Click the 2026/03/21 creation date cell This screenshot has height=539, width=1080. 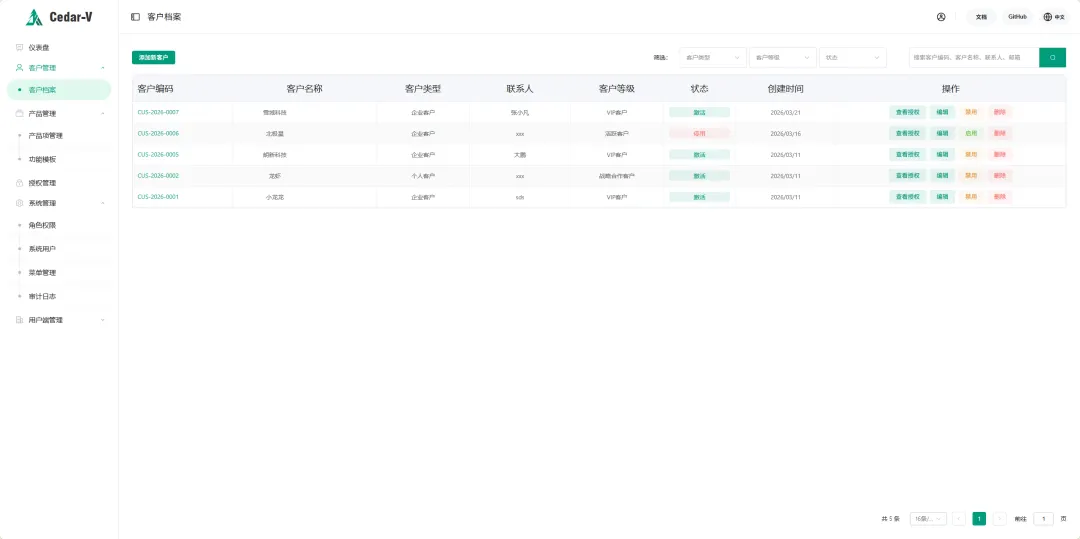tap(785, 112)
